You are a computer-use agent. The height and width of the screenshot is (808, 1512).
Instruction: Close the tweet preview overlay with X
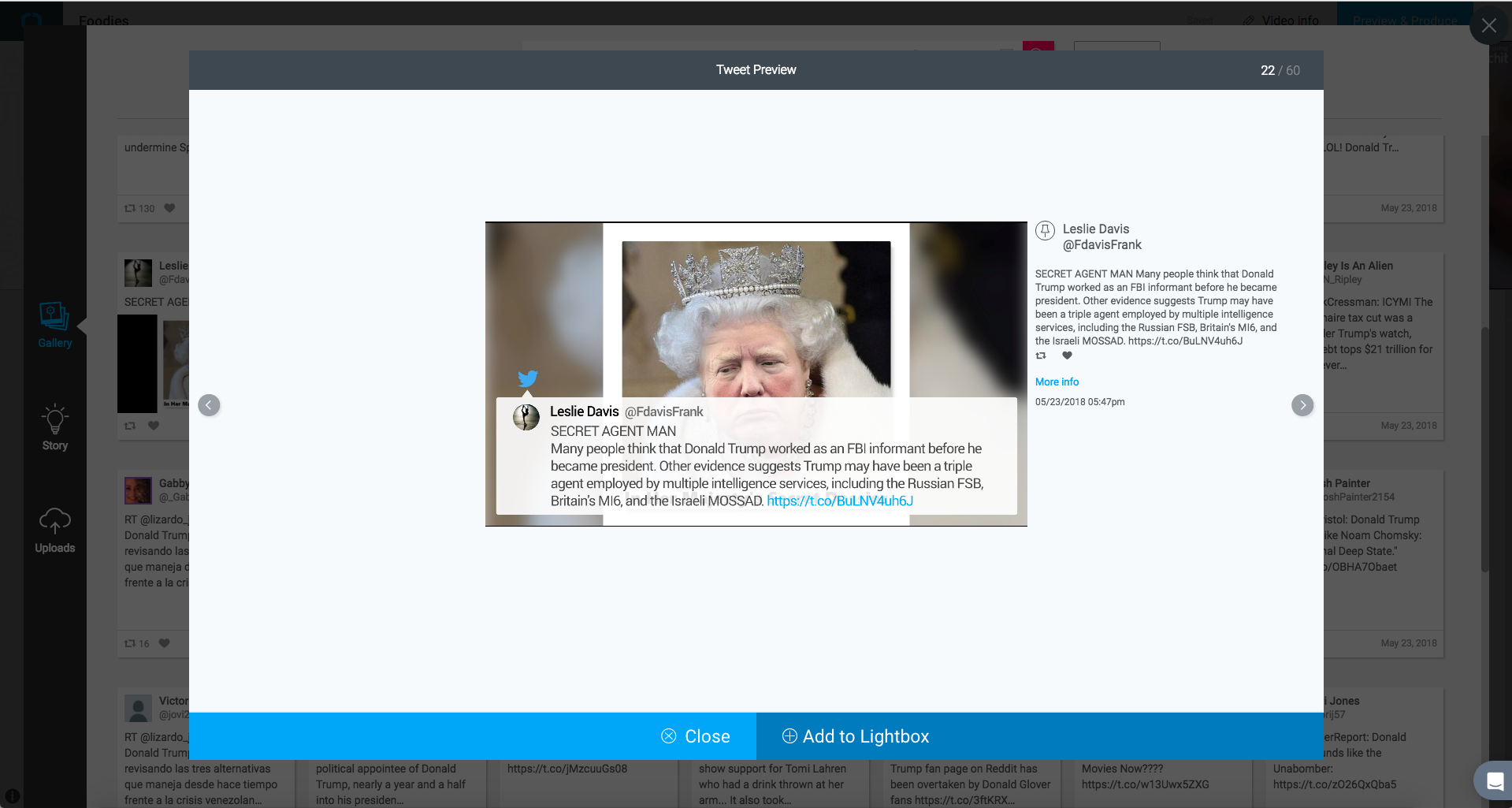point(1489,25)
